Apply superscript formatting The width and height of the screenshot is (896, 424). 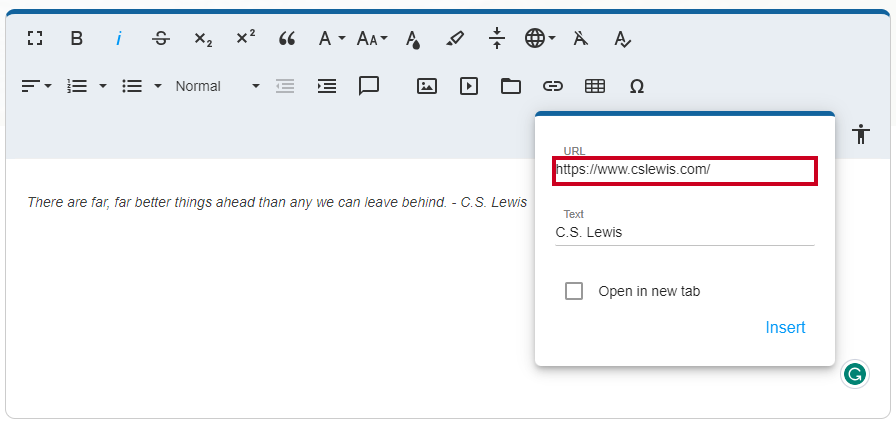(x=246, y=38)
